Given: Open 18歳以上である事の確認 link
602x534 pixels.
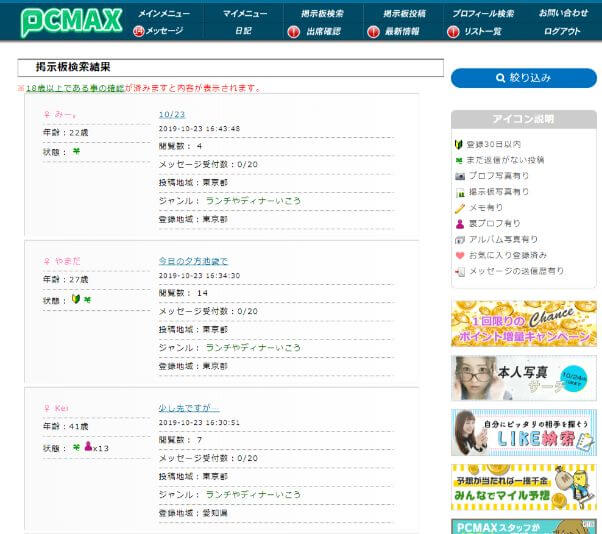Looking at the screenshot, I should 75,88.
